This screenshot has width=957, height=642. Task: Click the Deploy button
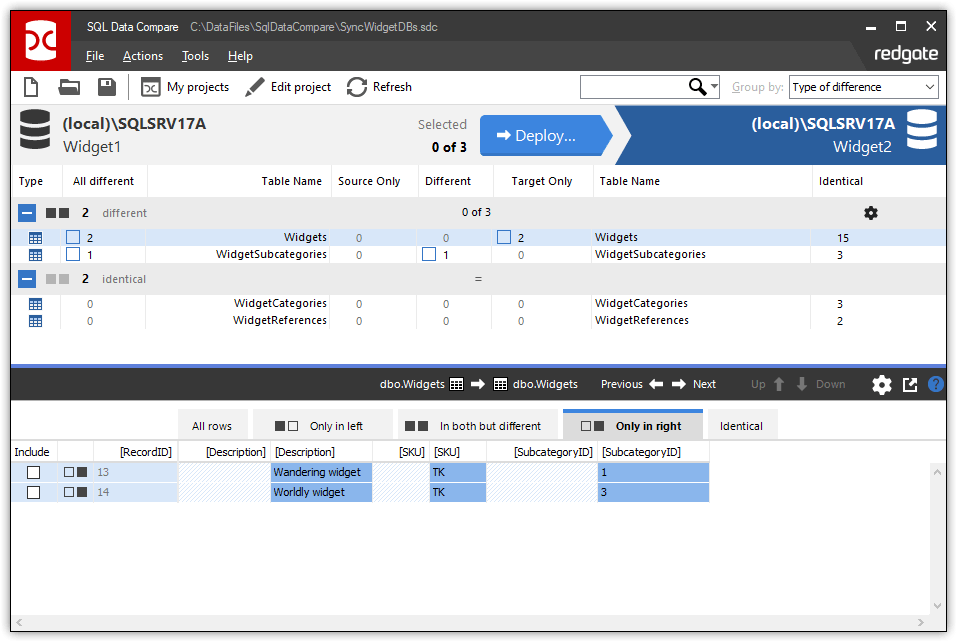(x=545, y=135)
